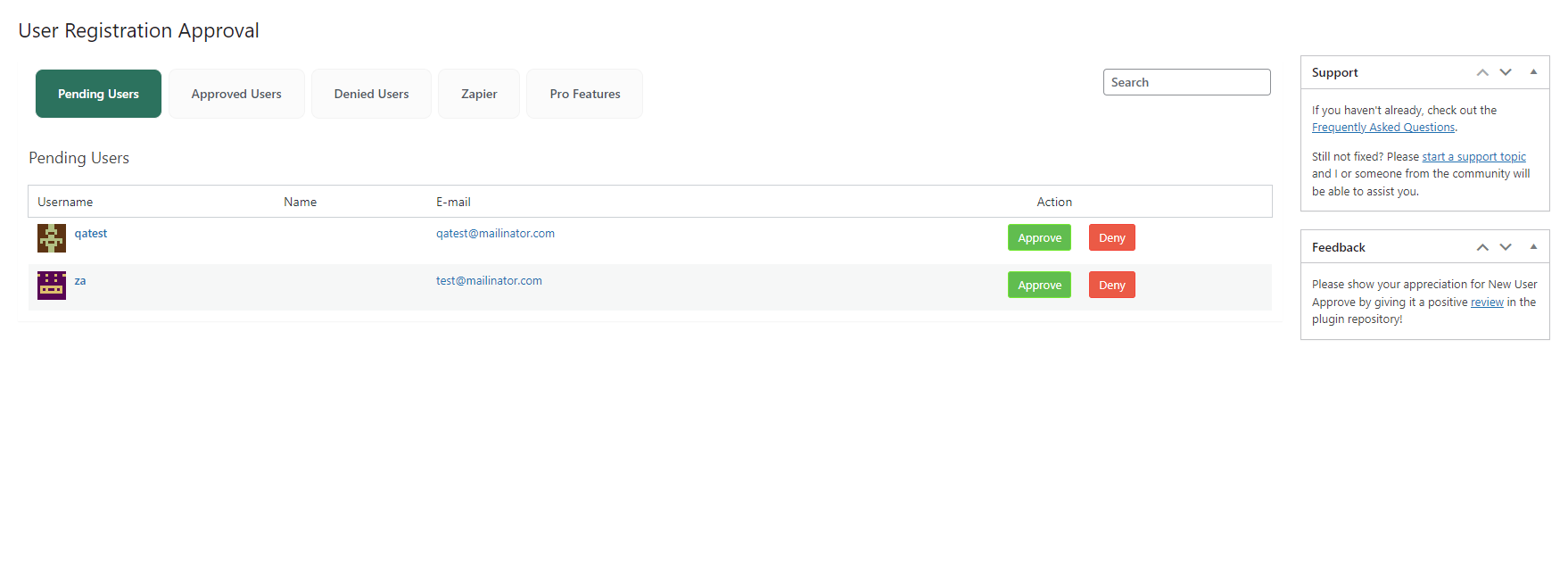Open the Frequently Asked Questions link
1568x580 pixels.
tap(1382, 128)
